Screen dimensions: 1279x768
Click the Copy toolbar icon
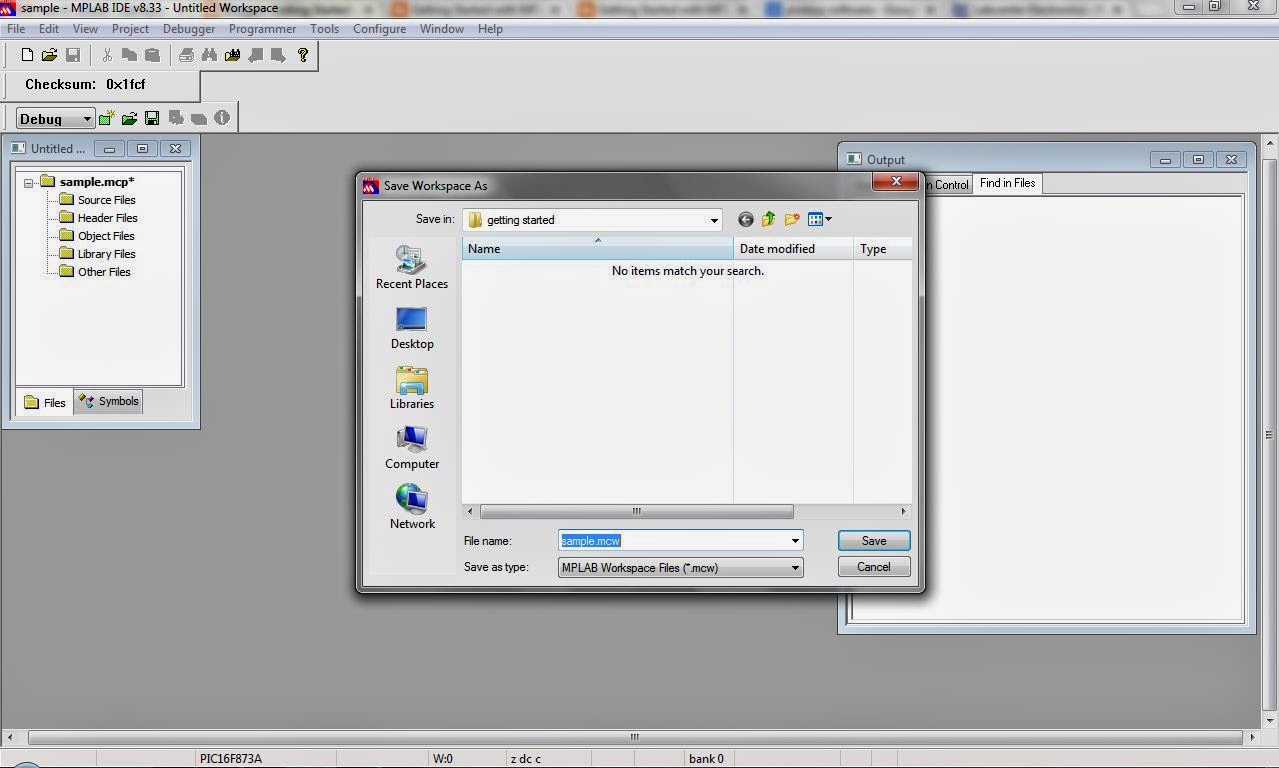coord(129,56)
